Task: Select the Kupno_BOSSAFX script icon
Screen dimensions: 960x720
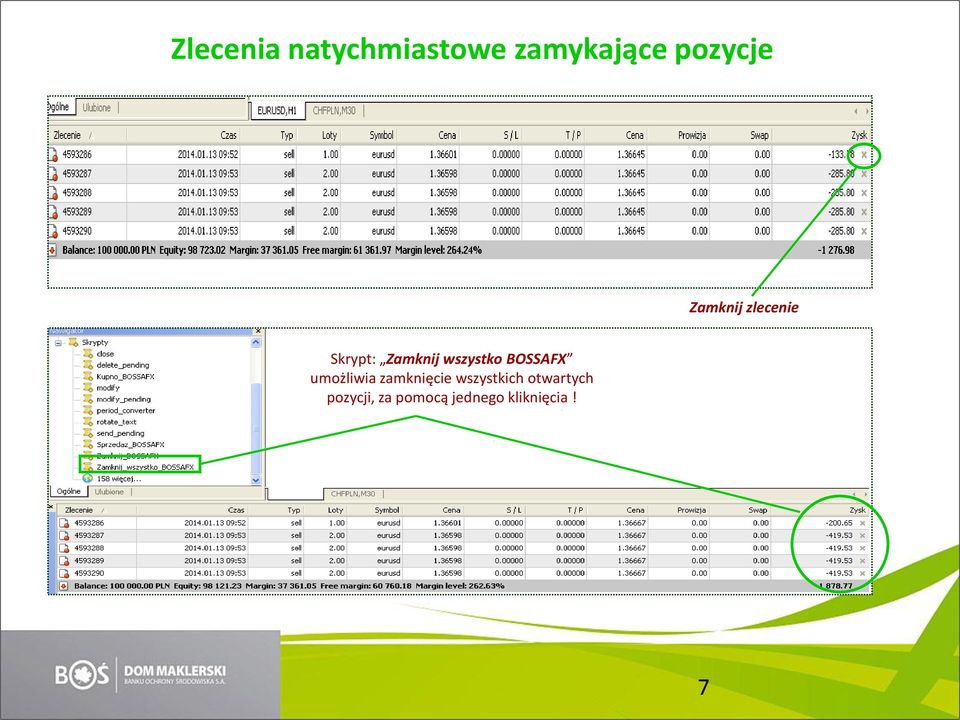Action: [88, 376]
